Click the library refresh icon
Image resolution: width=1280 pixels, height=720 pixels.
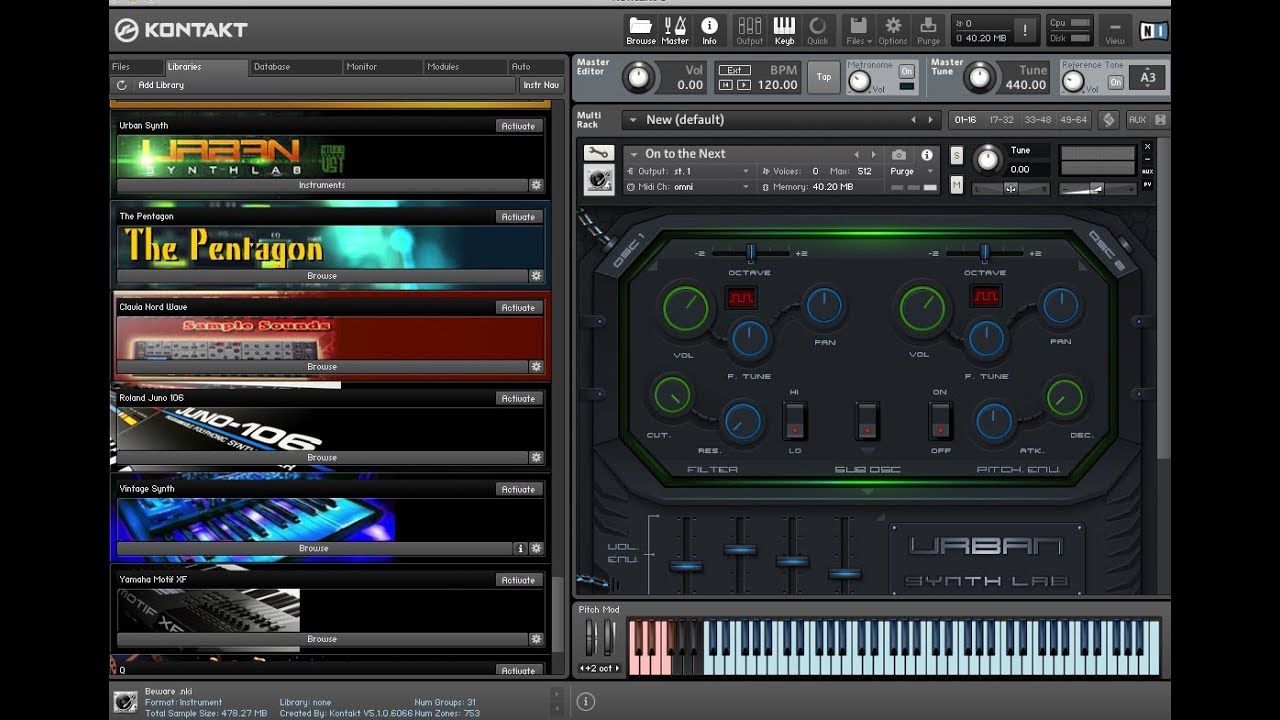pos(122,85)
